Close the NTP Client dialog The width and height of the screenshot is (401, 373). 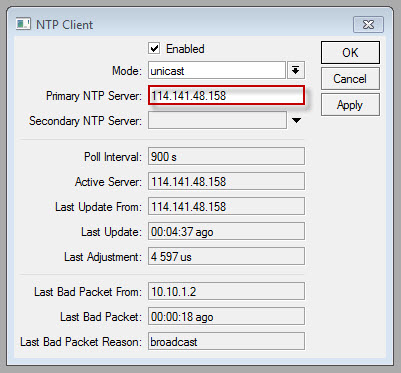[x=368, y=25]
